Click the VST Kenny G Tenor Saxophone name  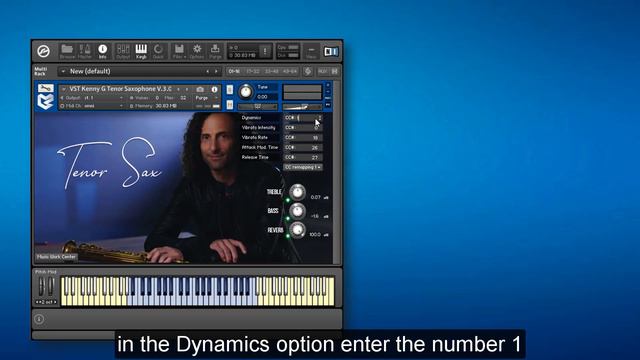point(120,89)
